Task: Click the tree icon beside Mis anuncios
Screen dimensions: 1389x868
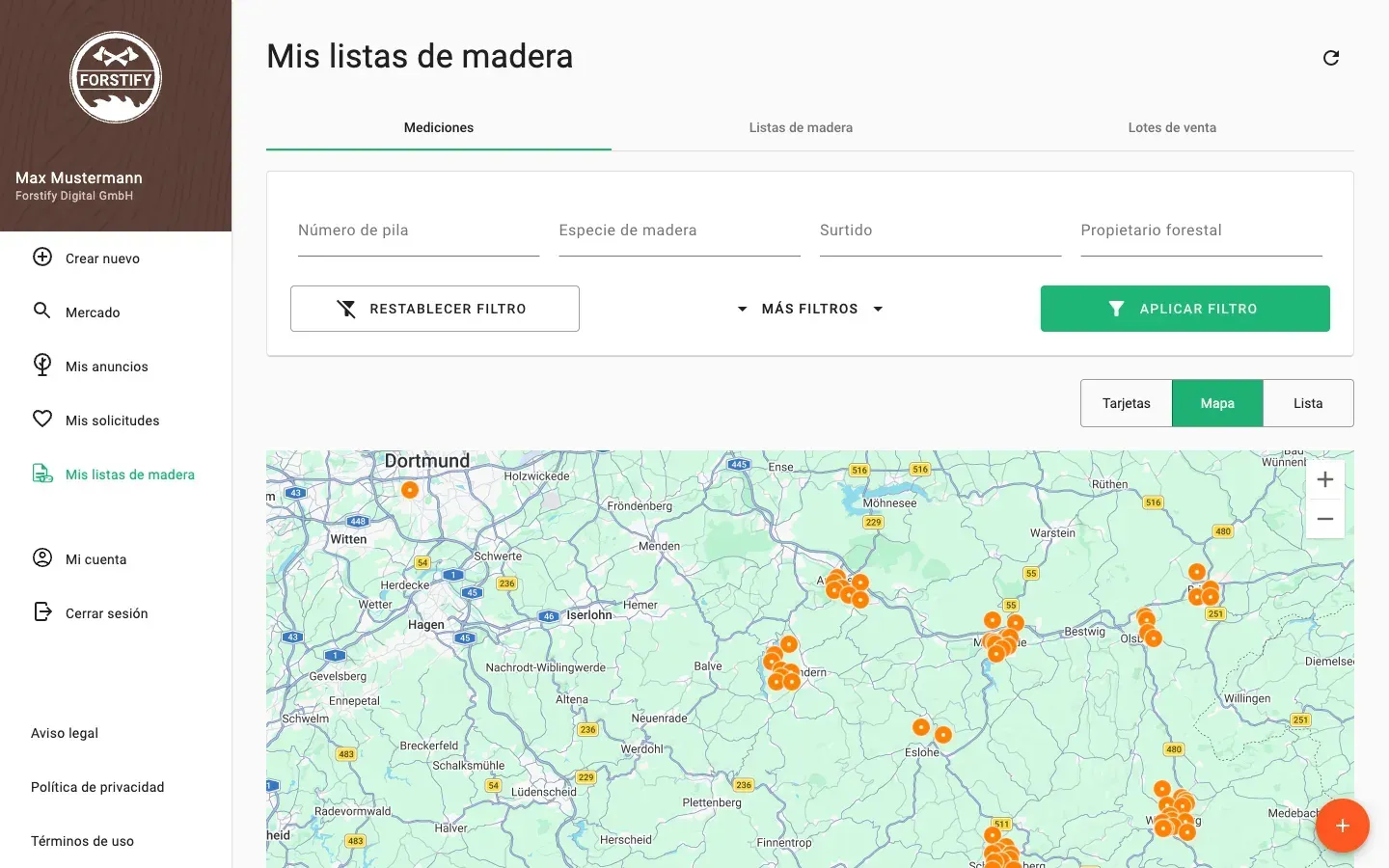Action: 42,365
